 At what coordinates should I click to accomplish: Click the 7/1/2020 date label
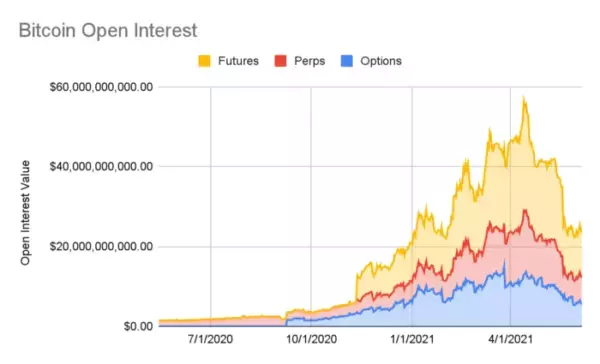click(x=210, y=340)
